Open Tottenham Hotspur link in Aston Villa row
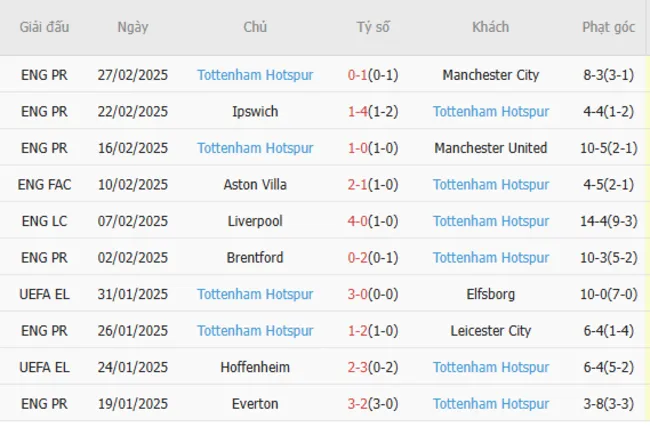The height and width of the screenshot is (427, 650). [491, 184]
